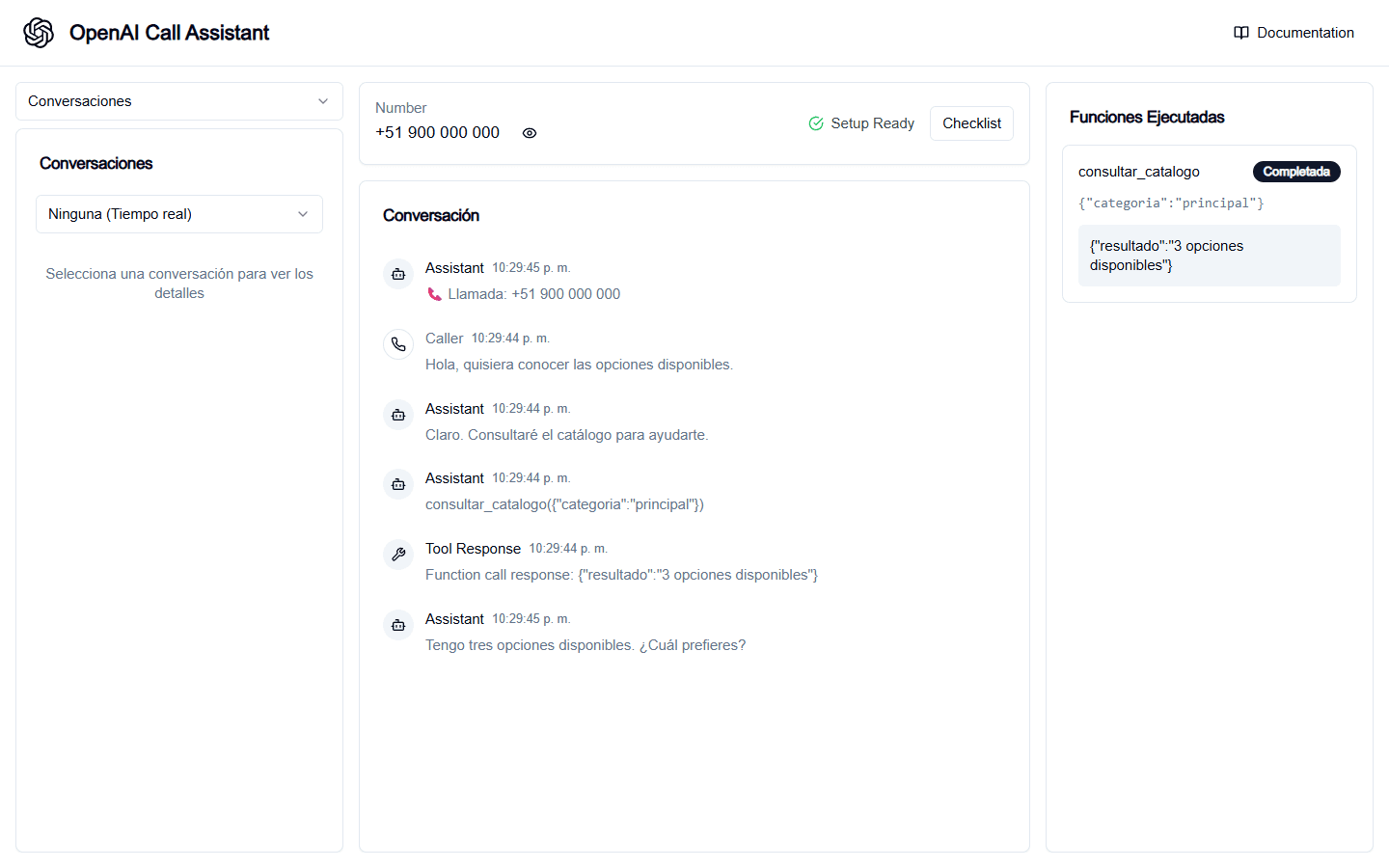Image resolution: width=1389 pixels, height=868 pixels.
Task: Click the Number label above phone number
Action: point(400,108)
